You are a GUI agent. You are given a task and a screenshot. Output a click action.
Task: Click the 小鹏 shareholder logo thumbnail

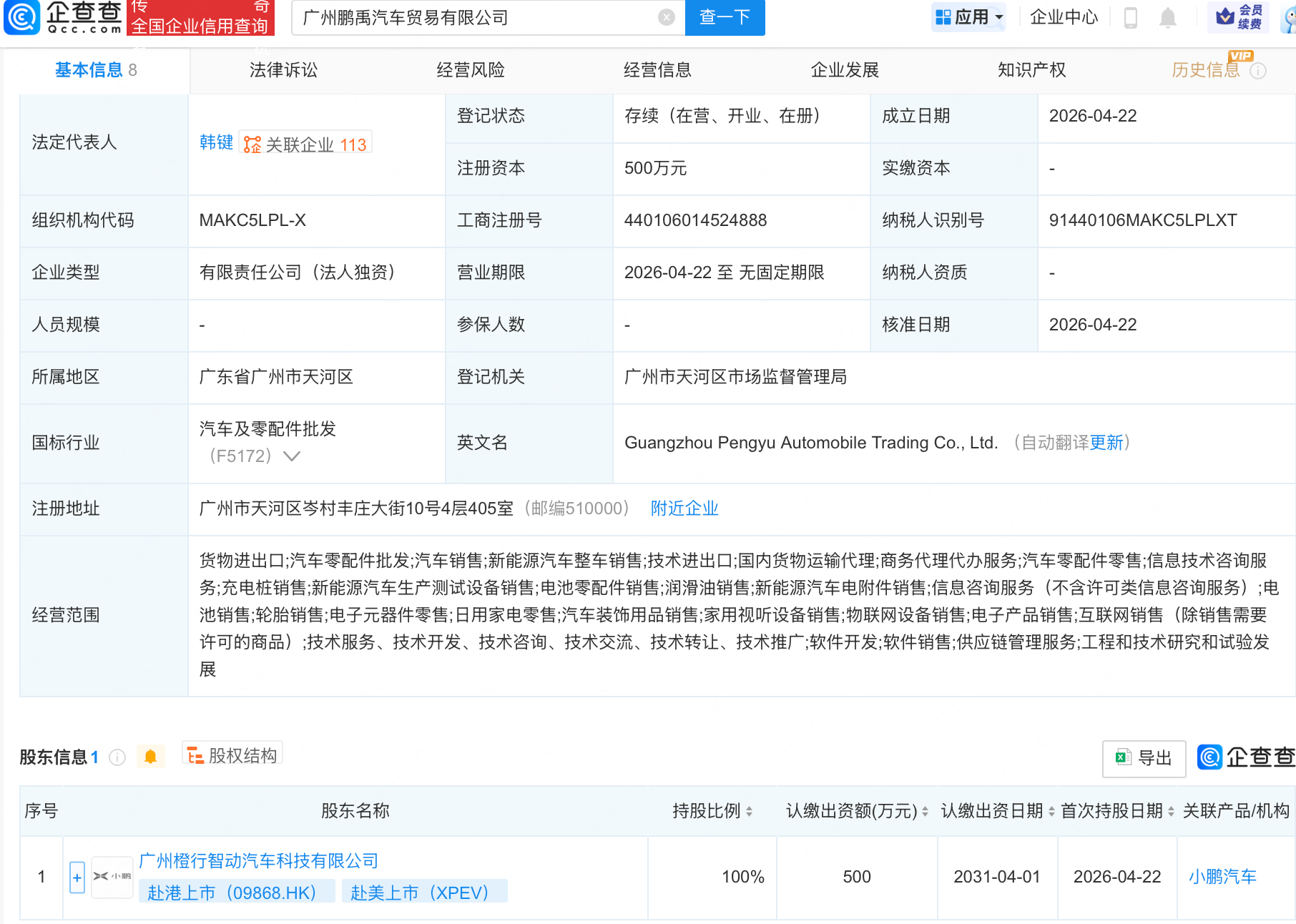[x=111, y=877]
